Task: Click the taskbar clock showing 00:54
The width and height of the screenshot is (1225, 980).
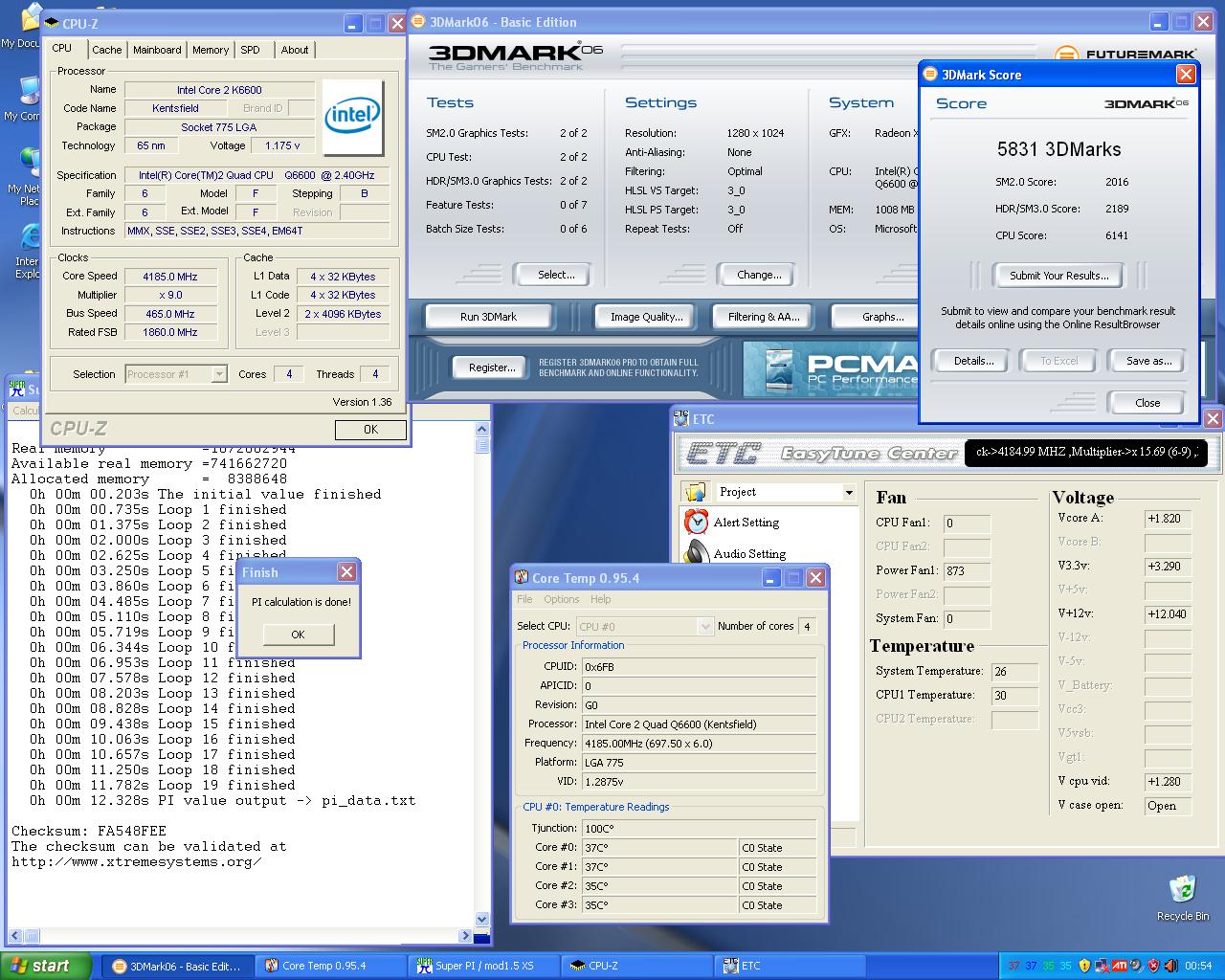Action: [1198, 966]
